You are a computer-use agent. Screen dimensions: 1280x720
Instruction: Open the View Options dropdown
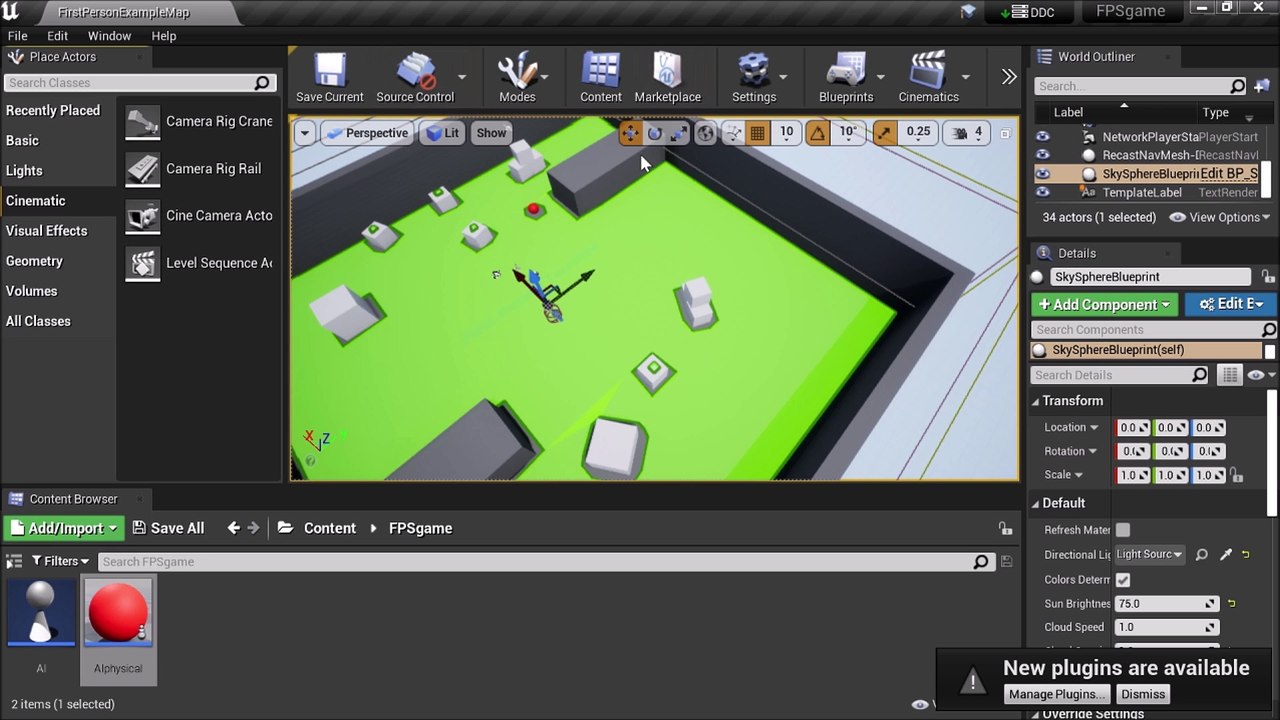[x=1219, y=217]
